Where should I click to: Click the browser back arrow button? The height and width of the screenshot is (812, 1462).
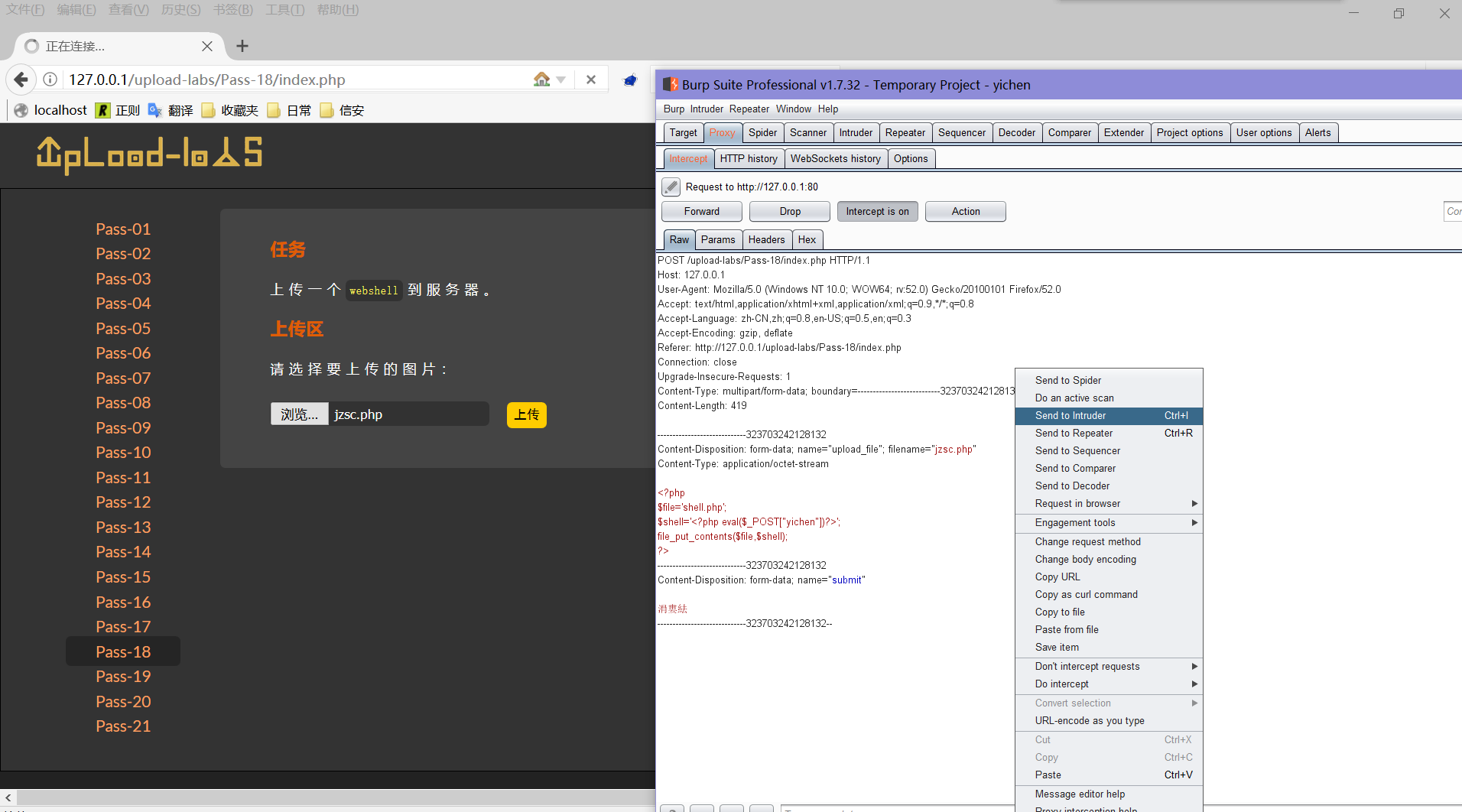(21, 80)
